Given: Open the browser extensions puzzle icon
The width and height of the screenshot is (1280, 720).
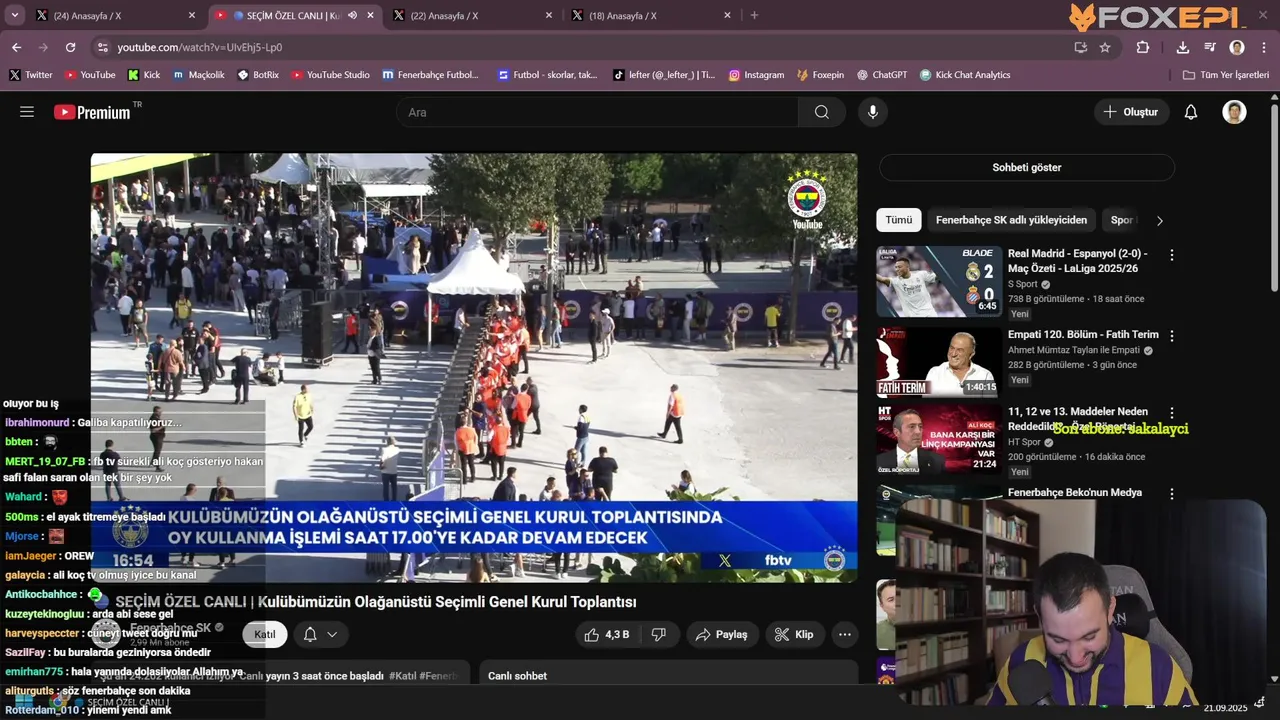Looking at the screenshot, I should coord(1143,47).
